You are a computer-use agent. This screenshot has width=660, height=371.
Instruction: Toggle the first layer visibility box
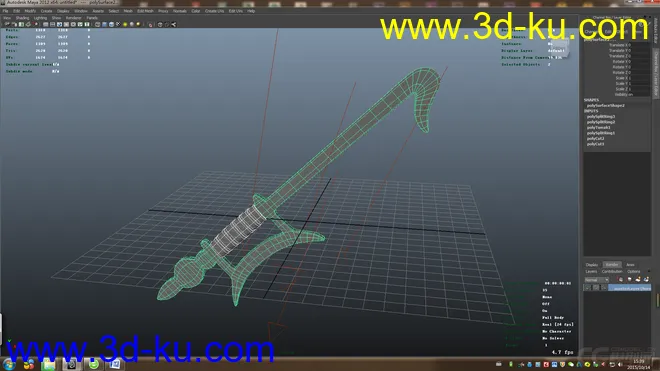pos(588,288)
